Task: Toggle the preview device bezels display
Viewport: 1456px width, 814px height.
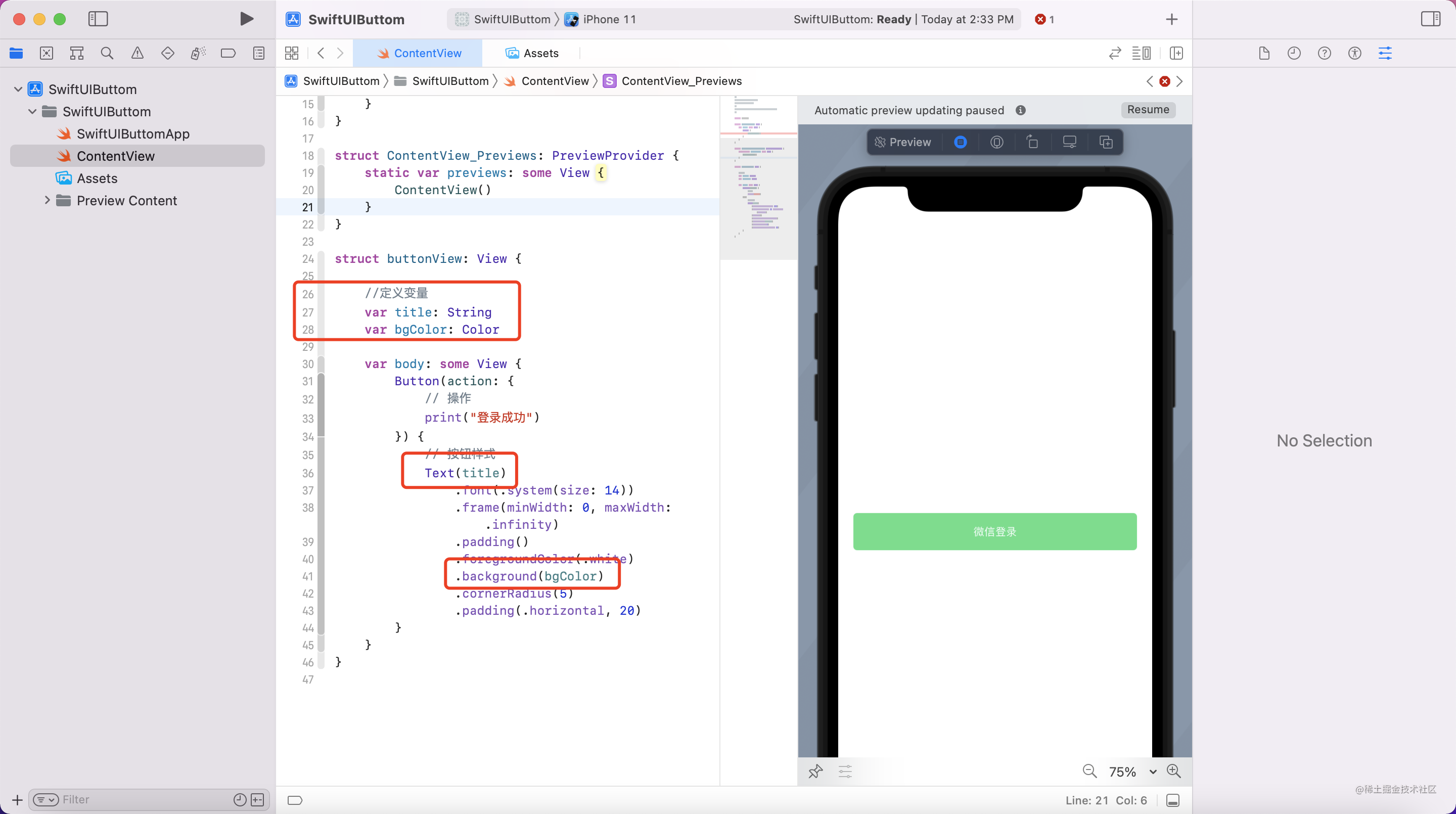Action: 1069,142
